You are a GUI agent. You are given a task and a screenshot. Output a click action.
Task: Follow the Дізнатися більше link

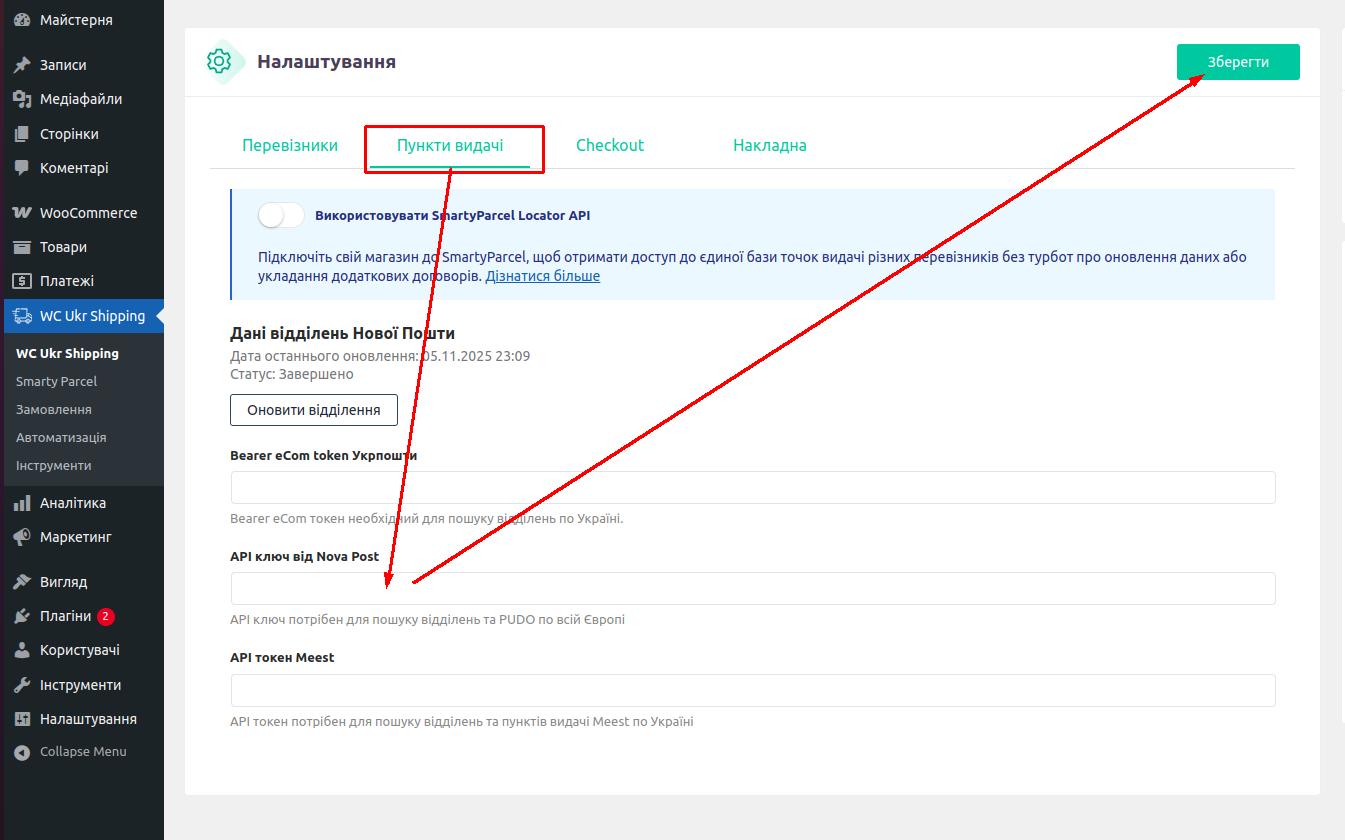click(x=542, y=276)
